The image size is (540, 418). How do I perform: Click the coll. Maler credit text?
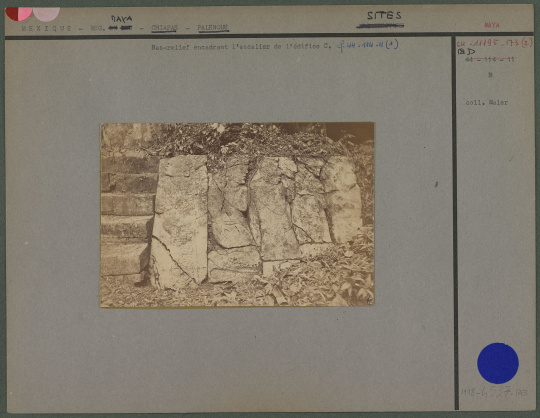[x=487, y=103]
